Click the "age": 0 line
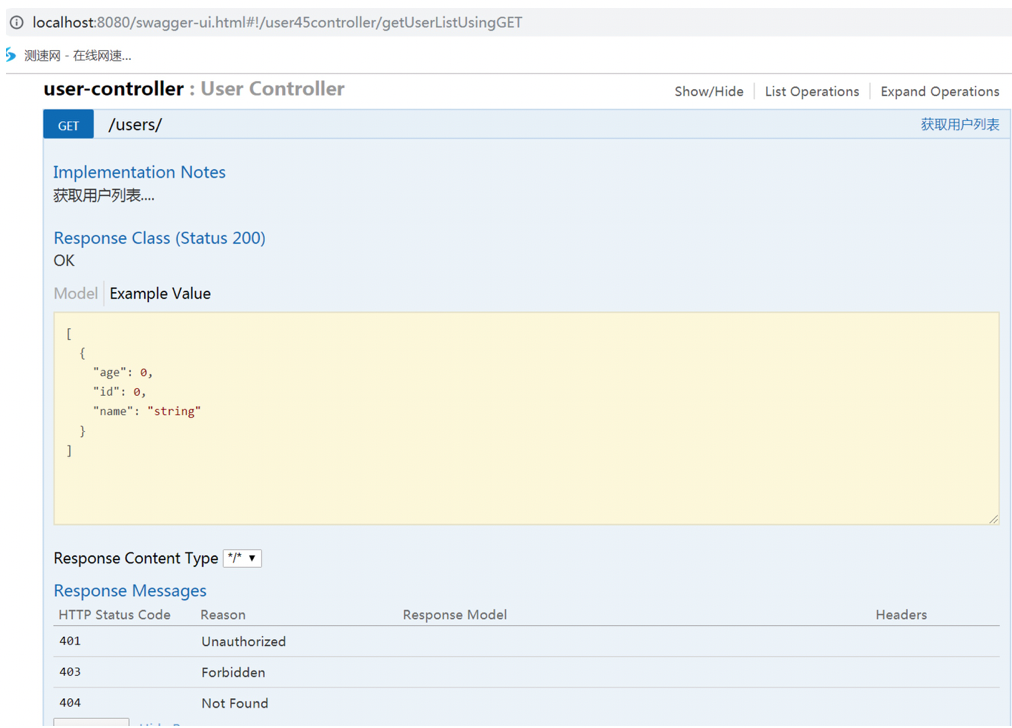 (x=123, y=372)
